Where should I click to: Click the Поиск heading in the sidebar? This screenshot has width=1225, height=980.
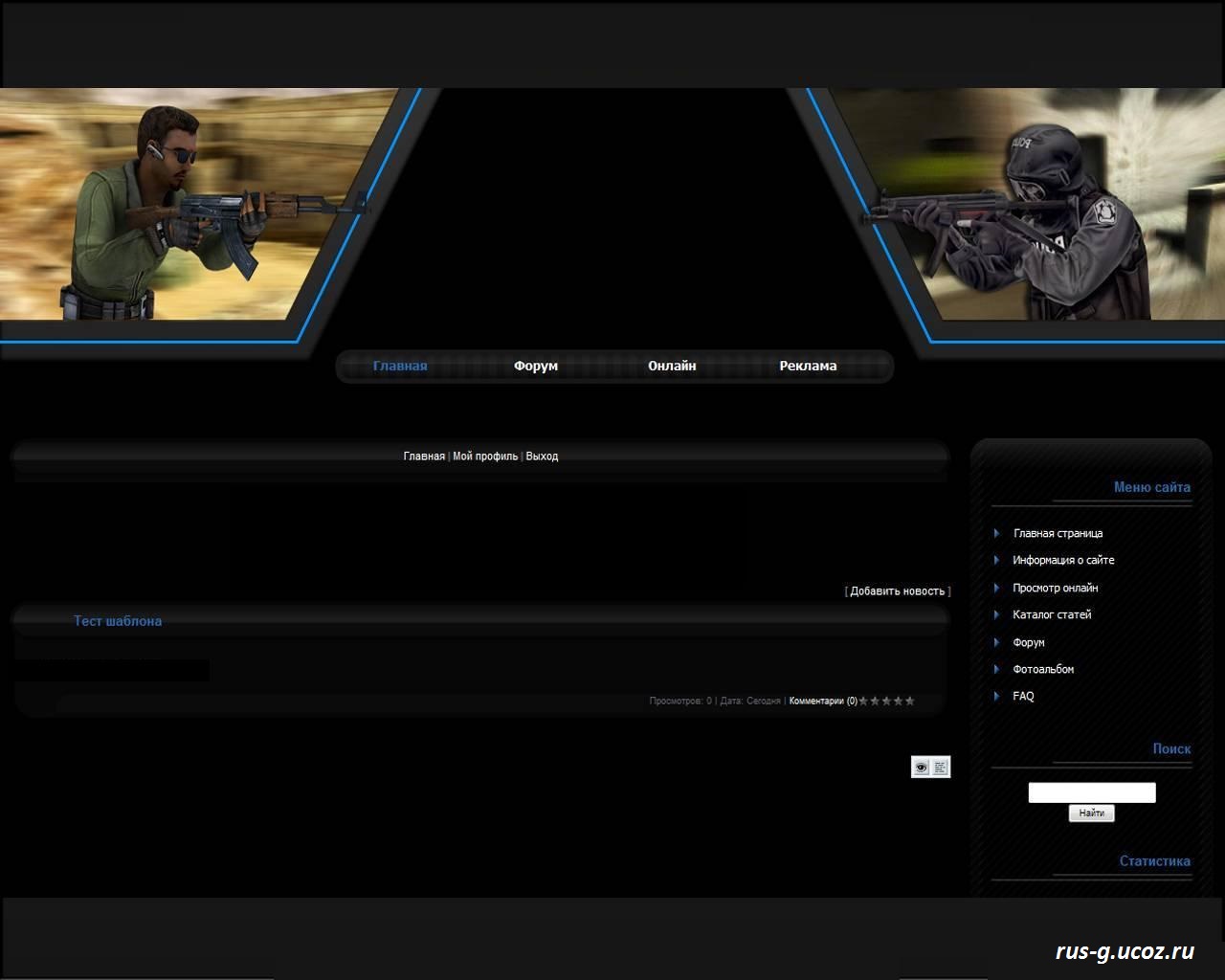point(1171,748)
